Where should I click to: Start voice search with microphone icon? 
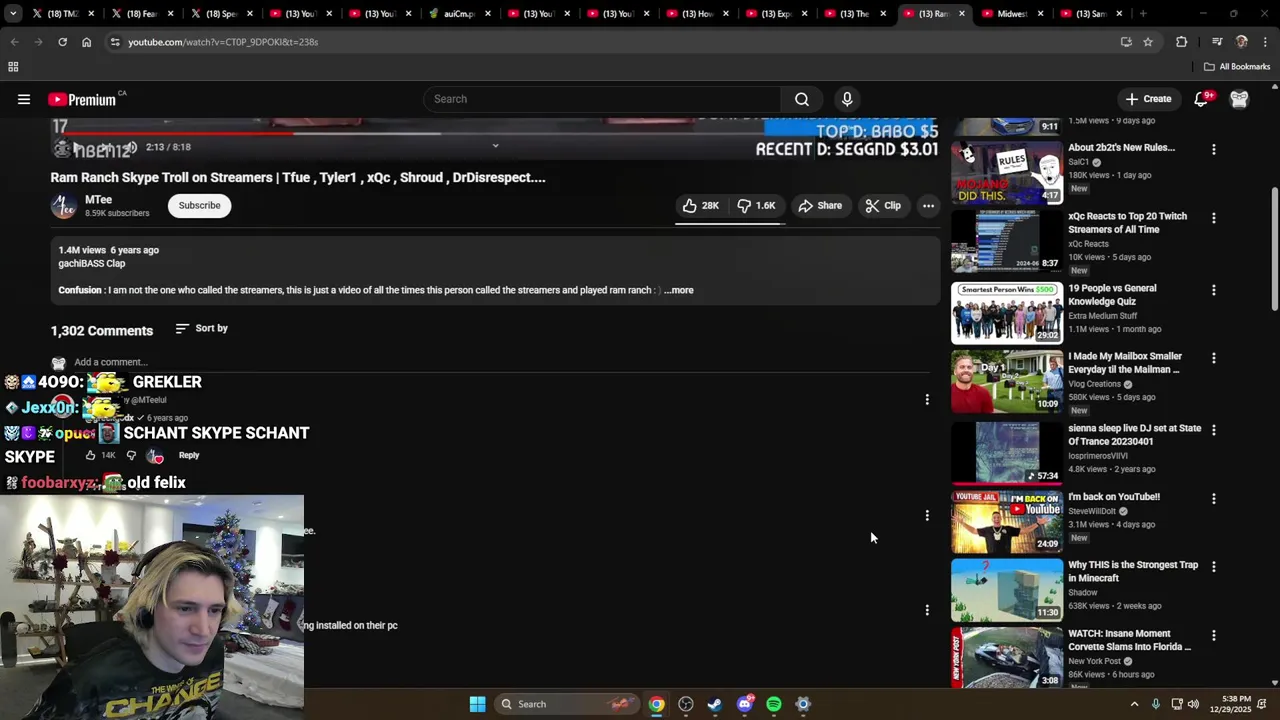pos(847,99)
